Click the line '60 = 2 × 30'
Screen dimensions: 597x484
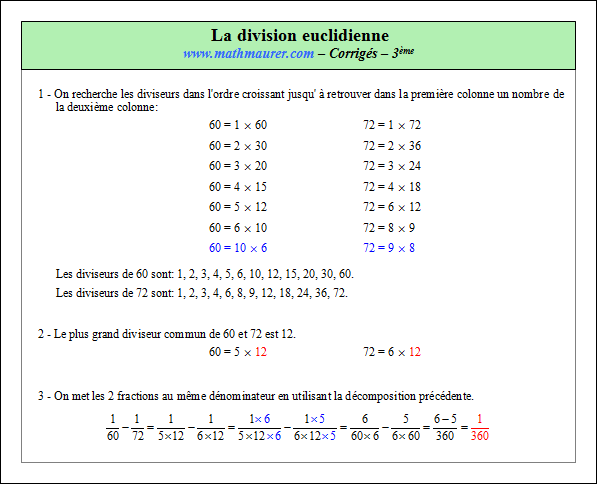tap(238, 146)
